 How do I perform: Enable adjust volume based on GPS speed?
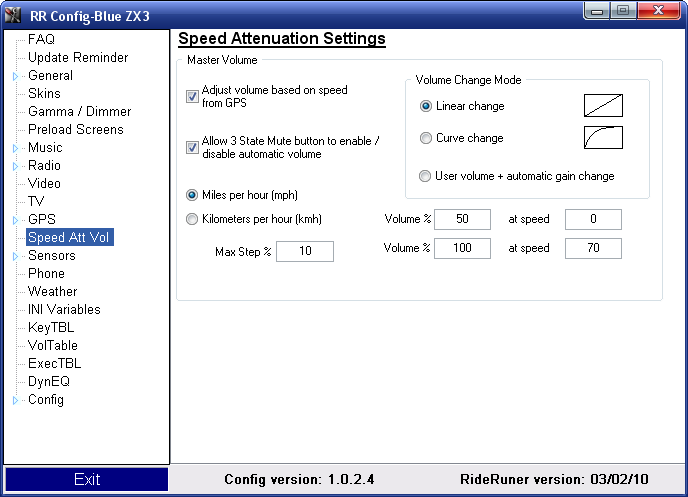[193, 97]
